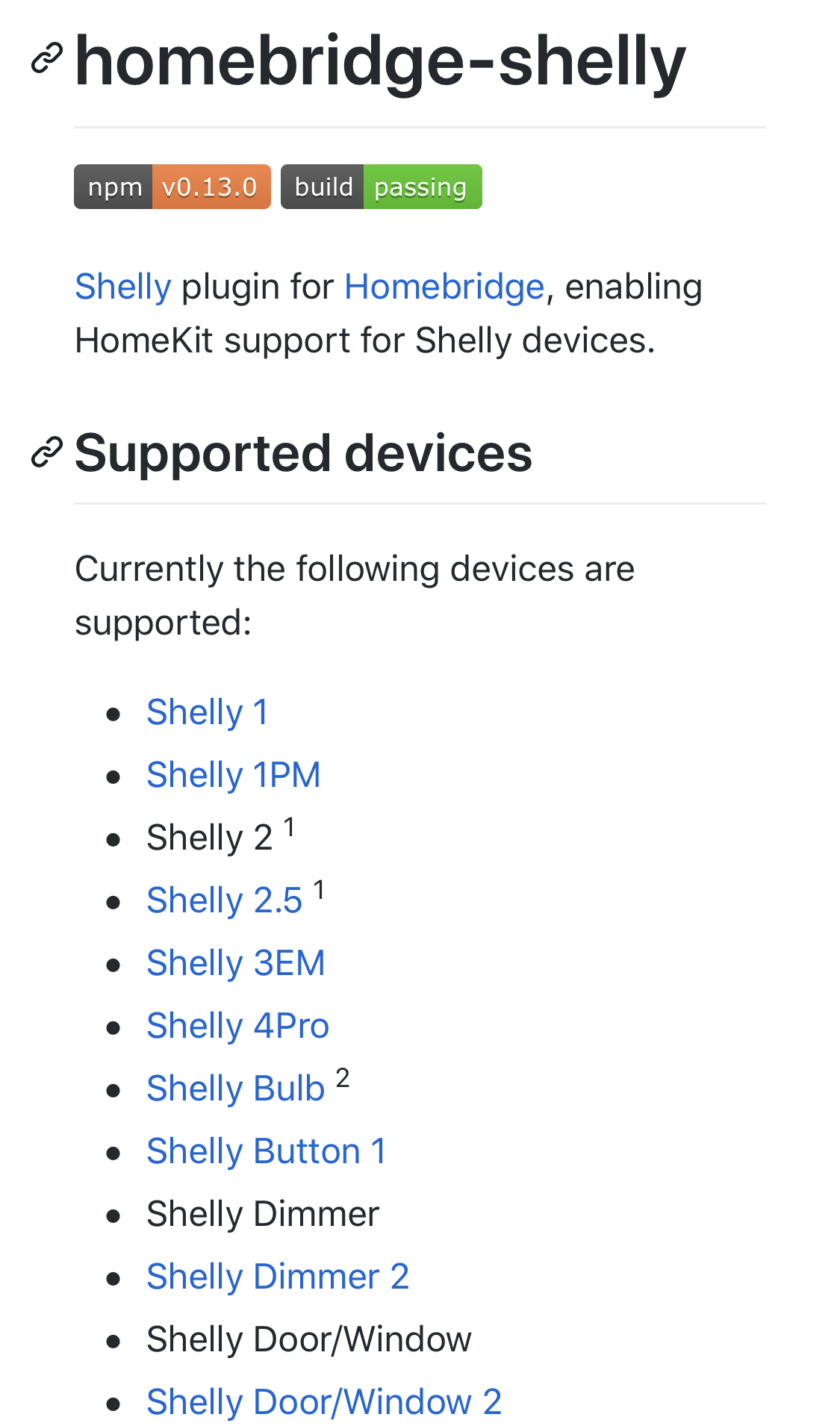Open the Shelly 1 device link
The height and width of the screenshot is (1426, 840).
click(207, 712)
